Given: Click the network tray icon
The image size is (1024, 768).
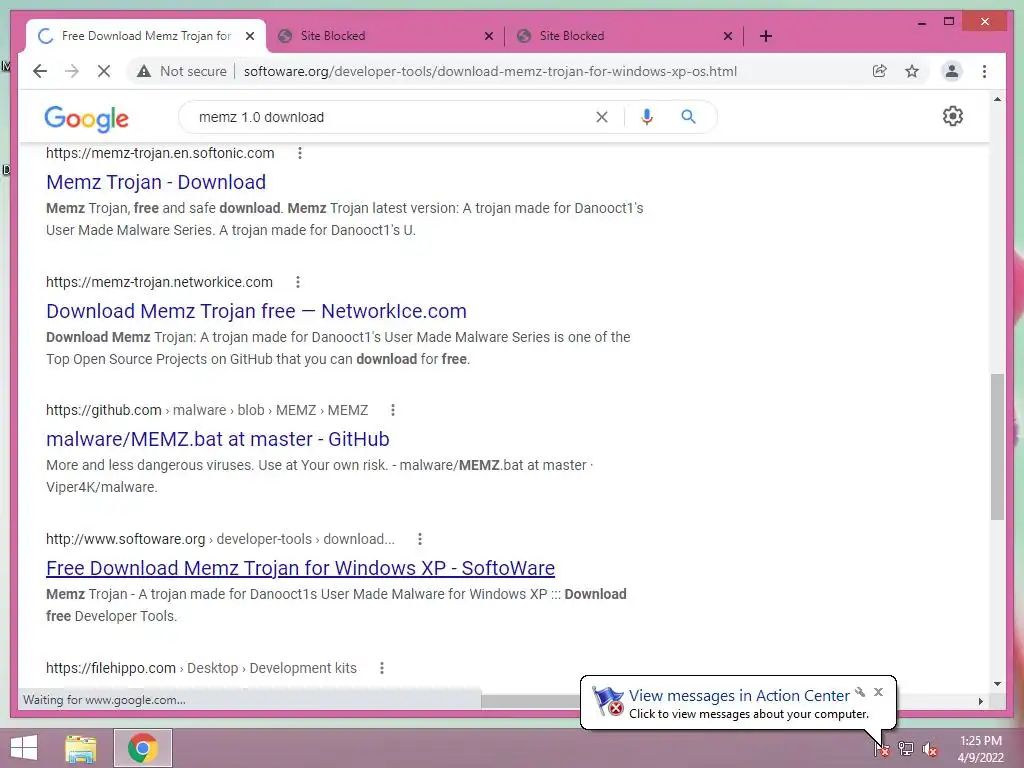Looking at the screenshot, I should click(x=906, y=749).
